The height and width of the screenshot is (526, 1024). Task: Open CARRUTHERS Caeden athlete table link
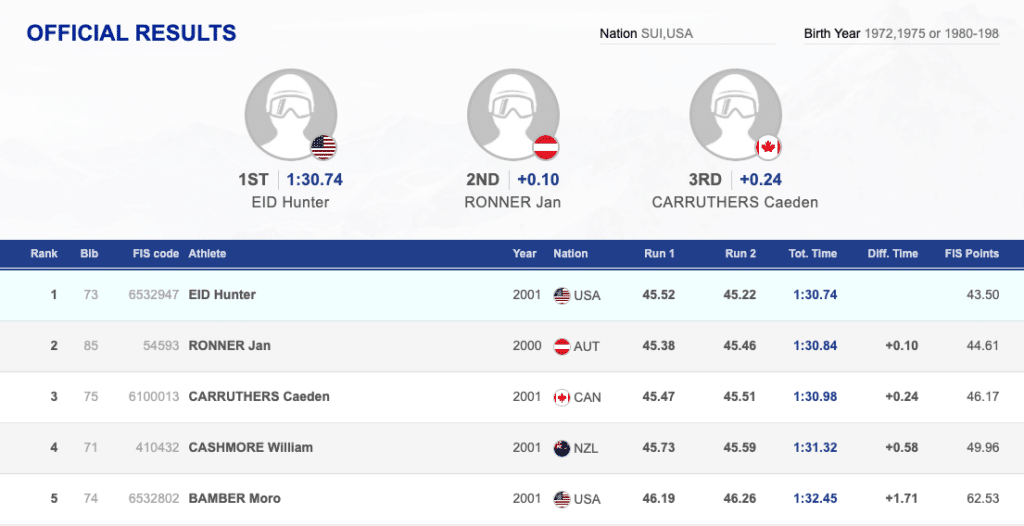tap(259, 397)
